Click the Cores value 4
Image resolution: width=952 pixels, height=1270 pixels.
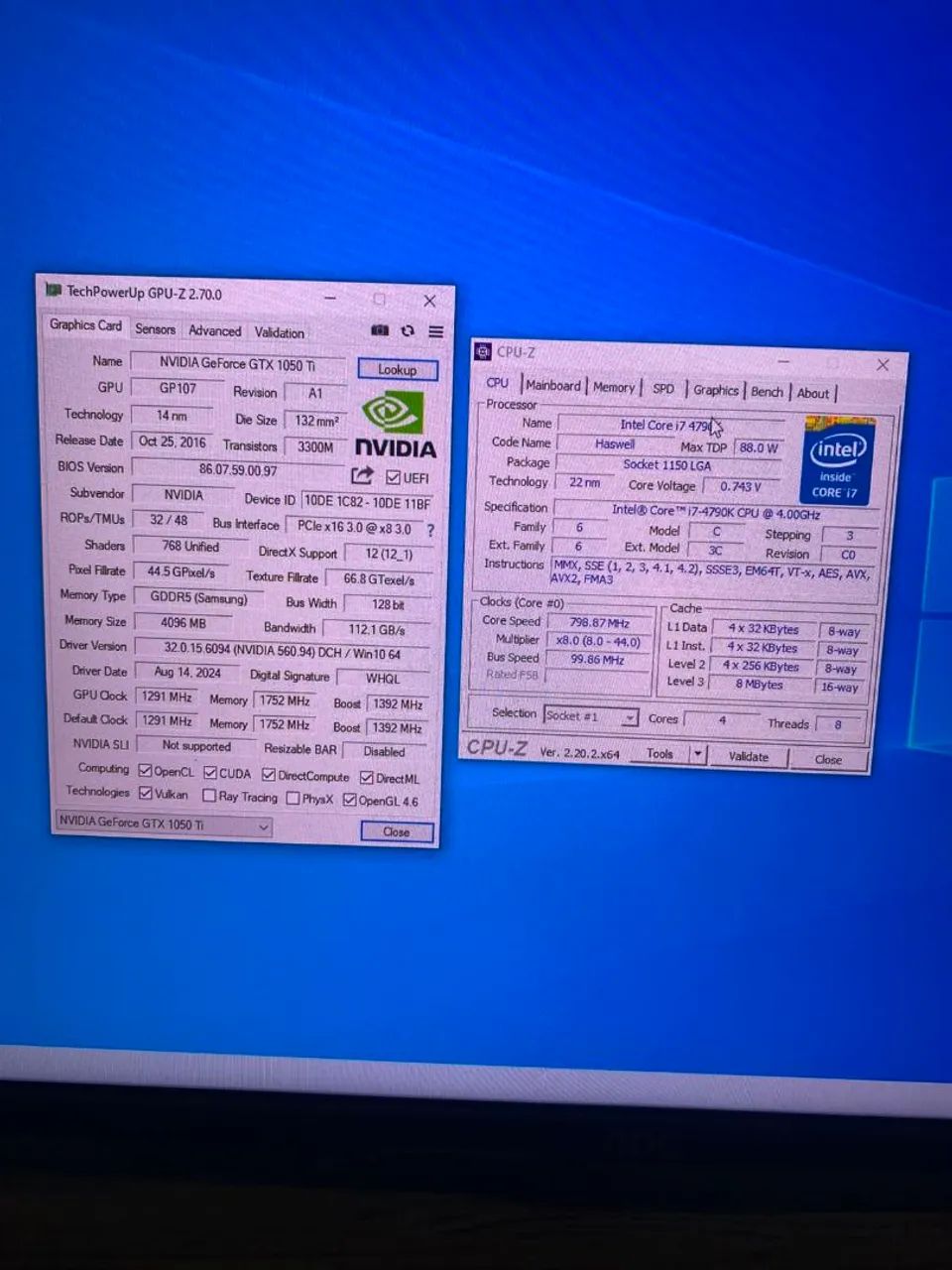pyautogui.click(x=722, y=719)
